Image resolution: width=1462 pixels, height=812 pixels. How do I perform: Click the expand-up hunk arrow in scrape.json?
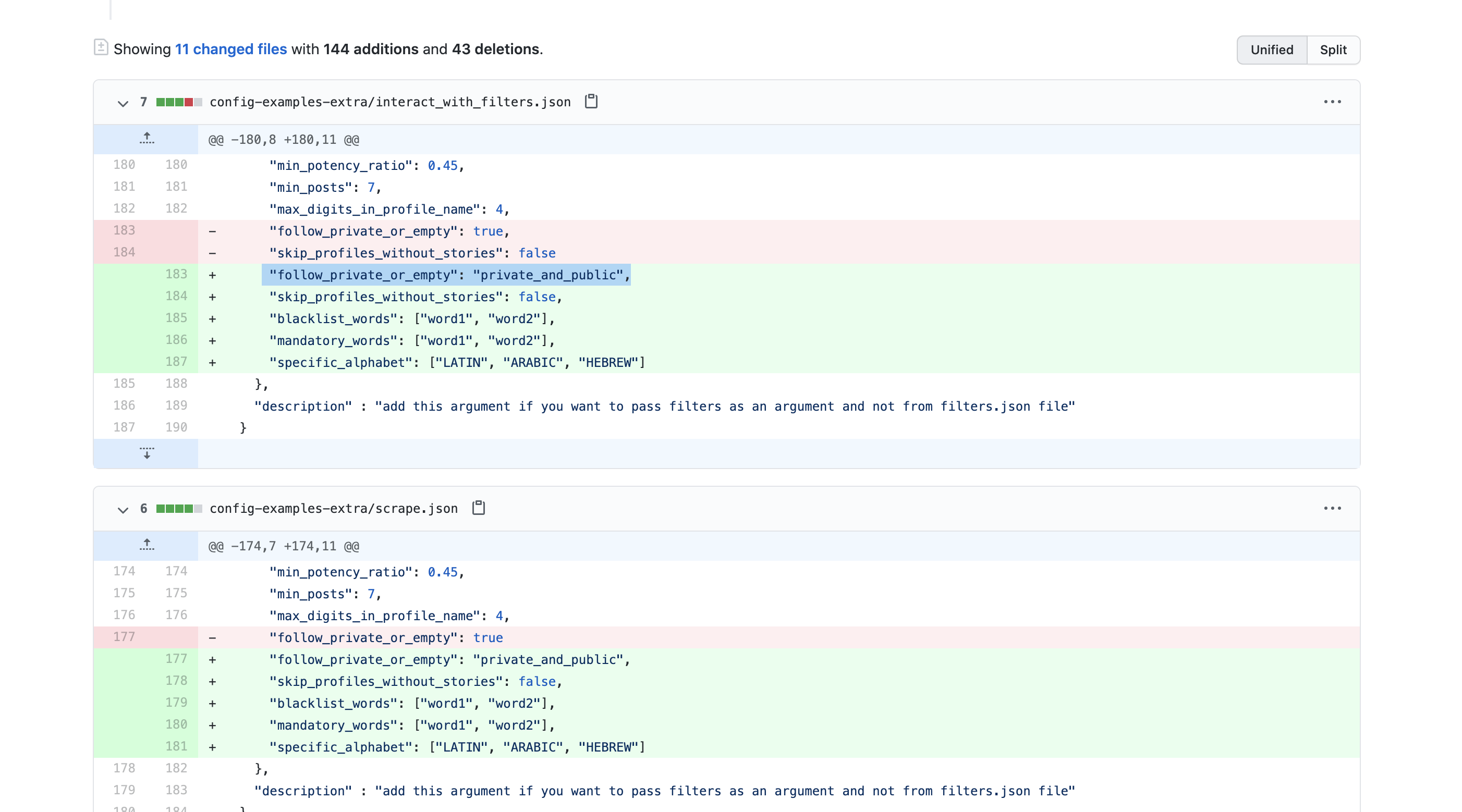click(x=147, y=545)
